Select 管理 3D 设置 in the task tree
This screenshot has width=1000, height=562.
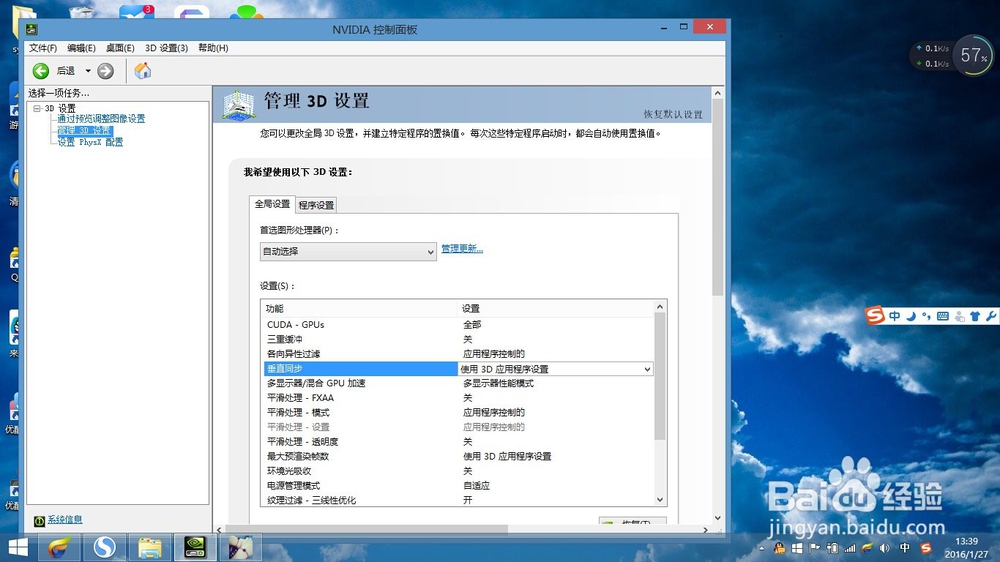tap(85, 130)
